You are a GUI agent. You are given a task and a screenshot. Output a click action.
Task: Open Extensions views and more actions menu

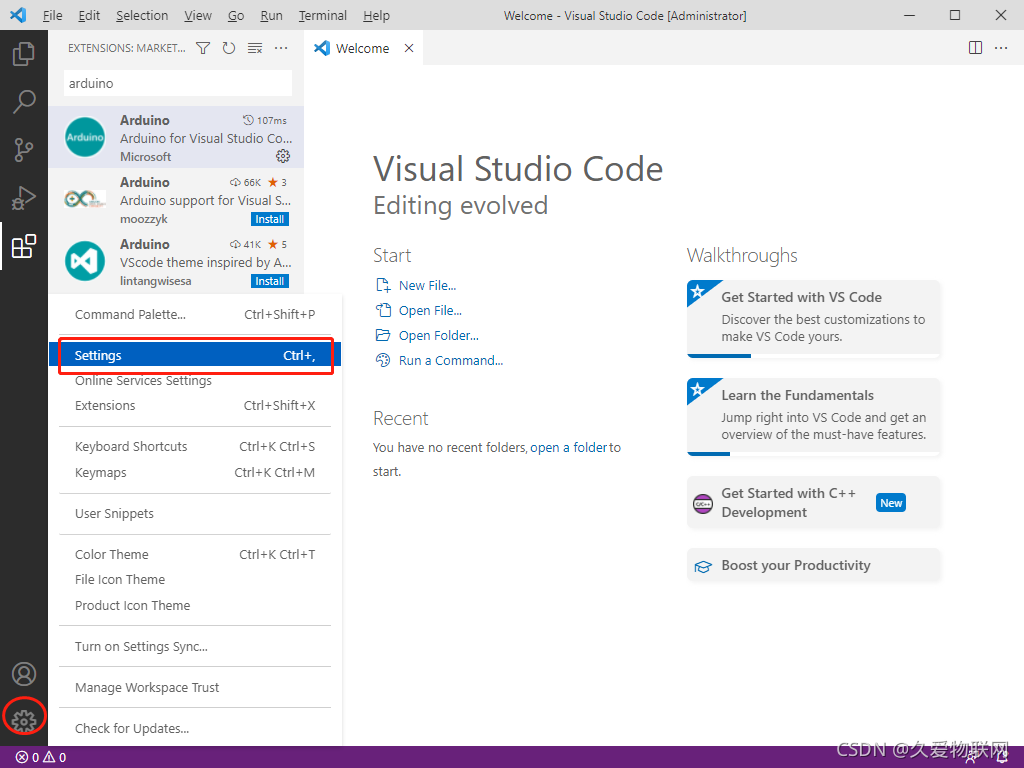(281, 48)
